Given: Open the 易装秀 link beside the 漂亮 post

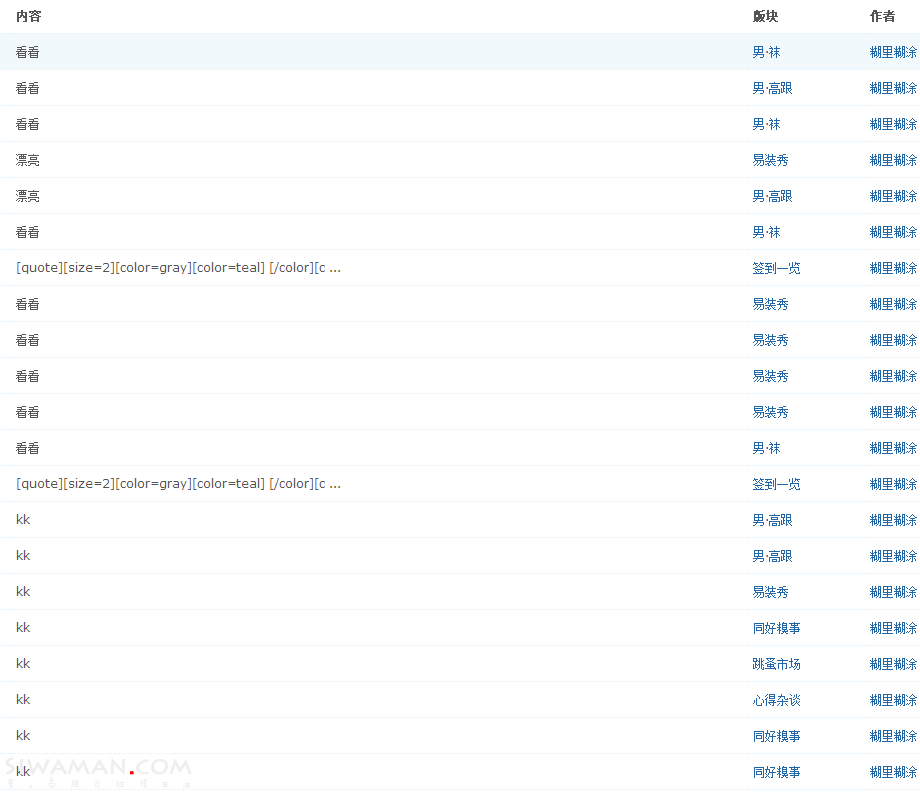Looking at the screenshot, I should coord(770,160).
